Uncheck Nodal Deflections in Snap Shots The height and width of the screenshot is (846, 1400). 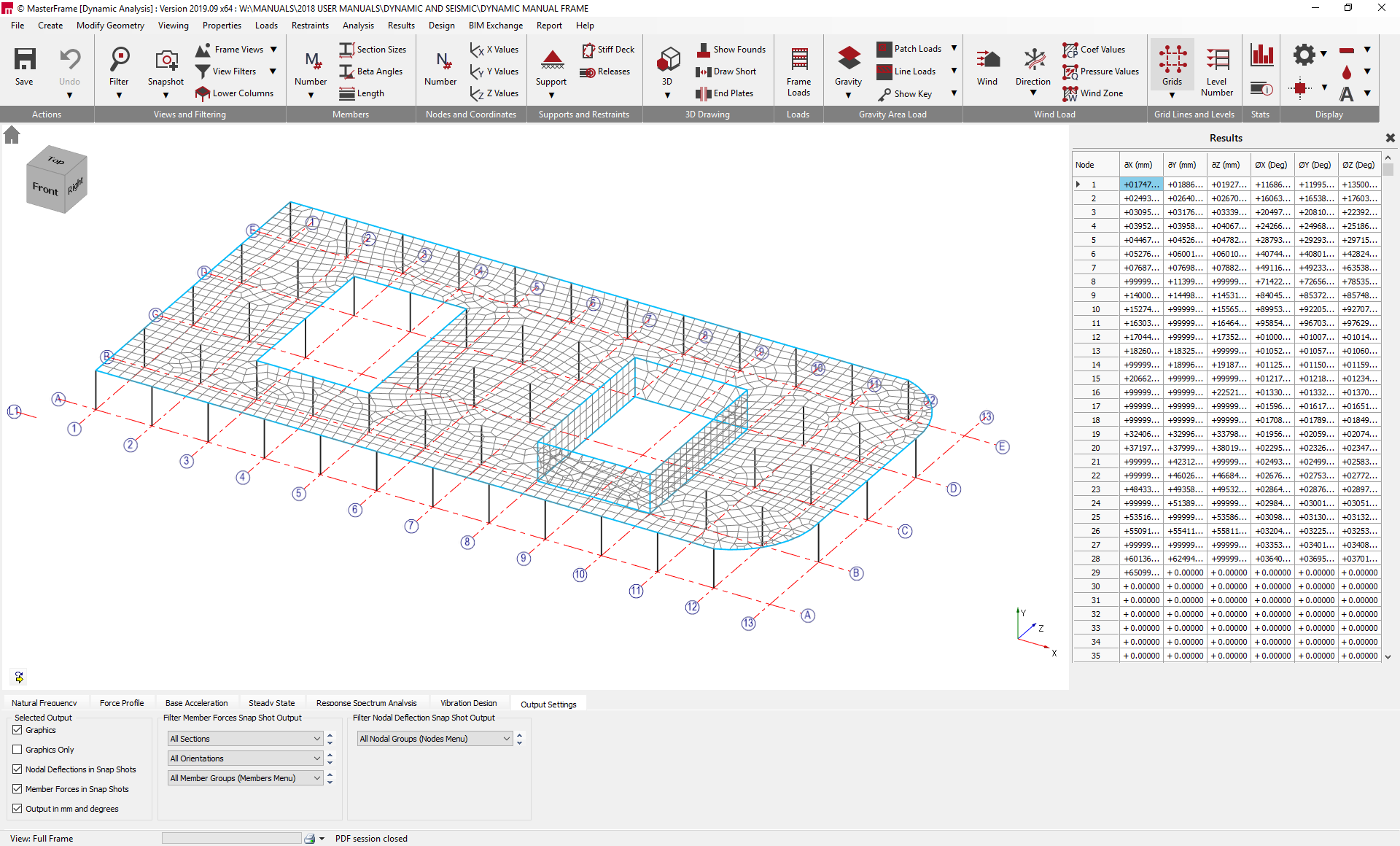click(x=17, y=769)
